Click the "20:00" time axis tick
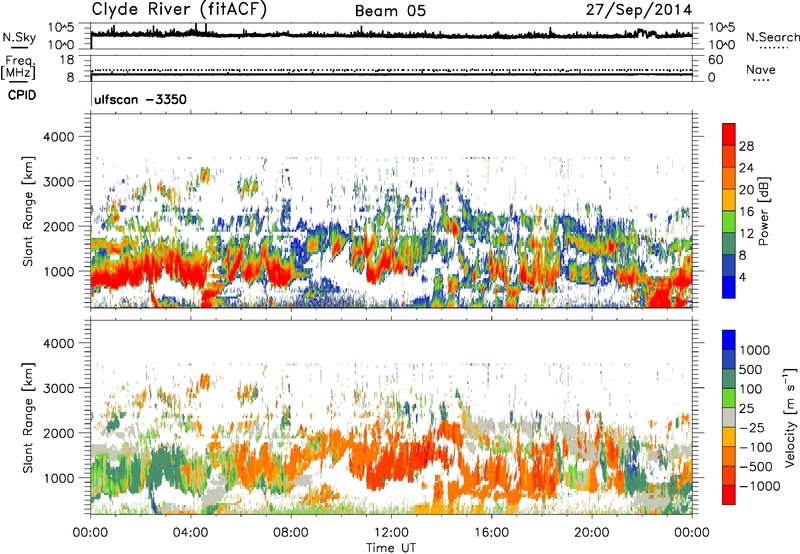 click(592, 533)
